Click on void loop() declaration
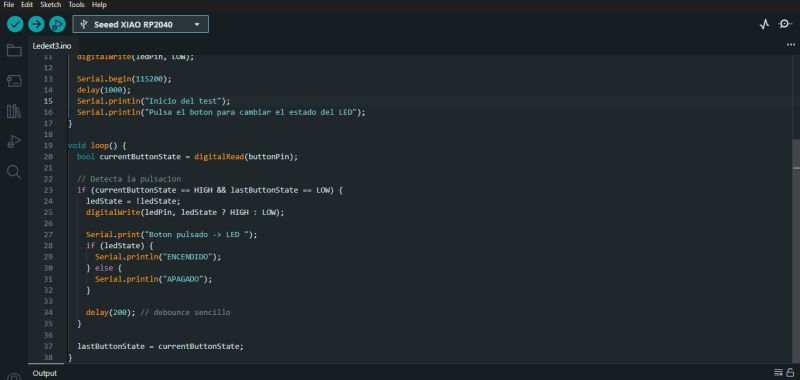This screenshot has height=380, width=800. pos(97,145)
